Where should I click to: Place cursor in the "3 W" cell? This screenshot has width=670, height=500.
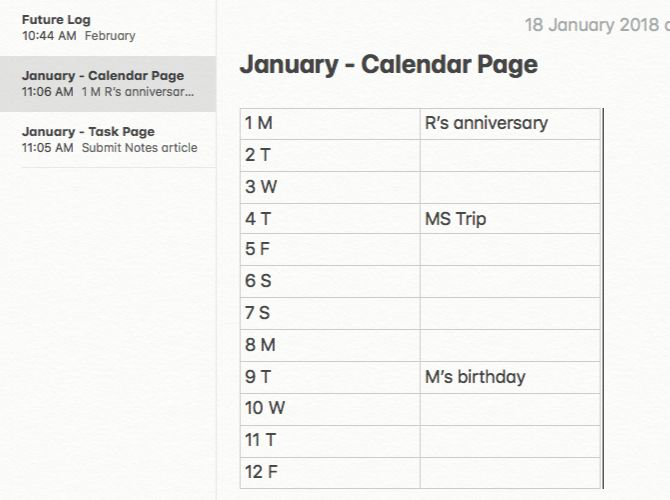pyautogui.click(x=330, y=187)
